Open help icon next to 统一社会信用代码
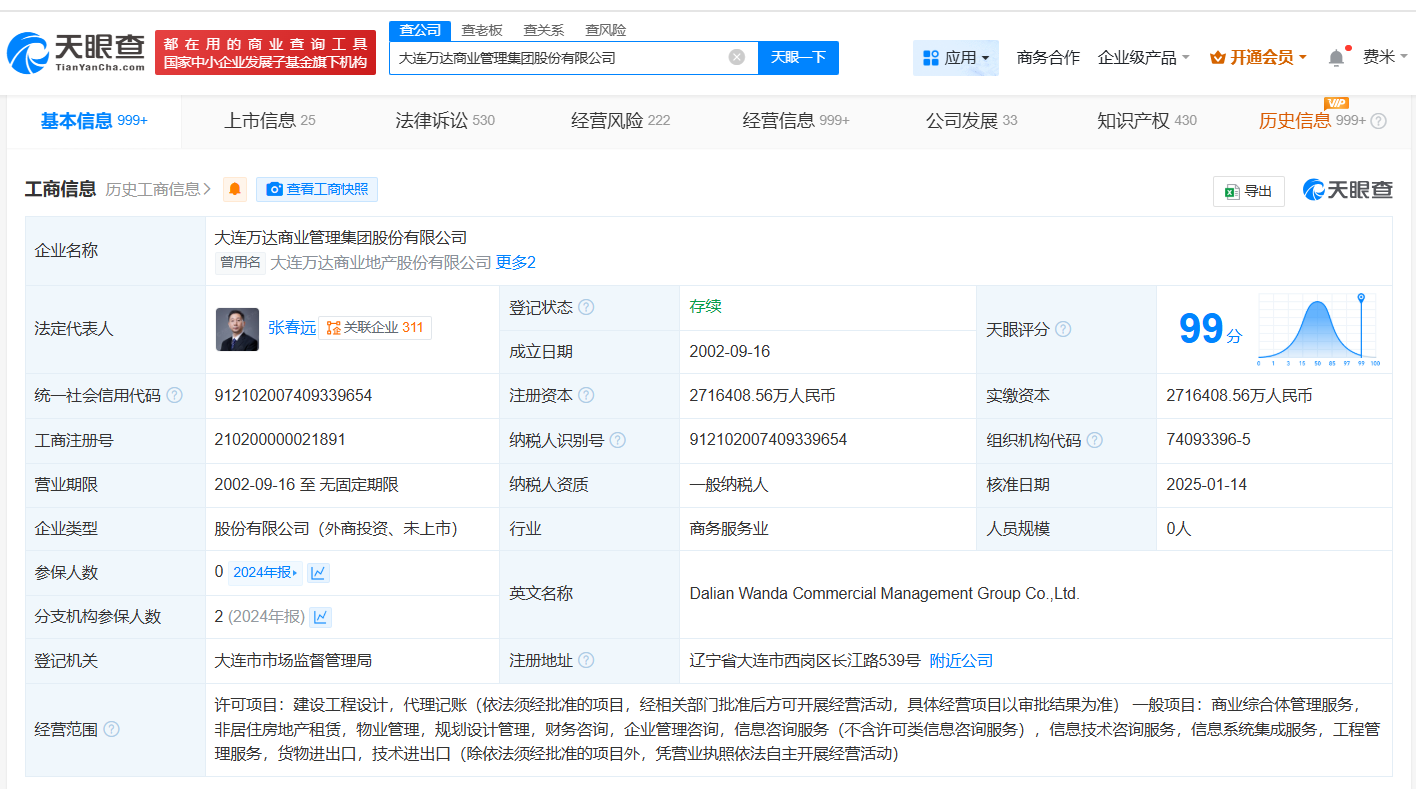 click(174, 395)
